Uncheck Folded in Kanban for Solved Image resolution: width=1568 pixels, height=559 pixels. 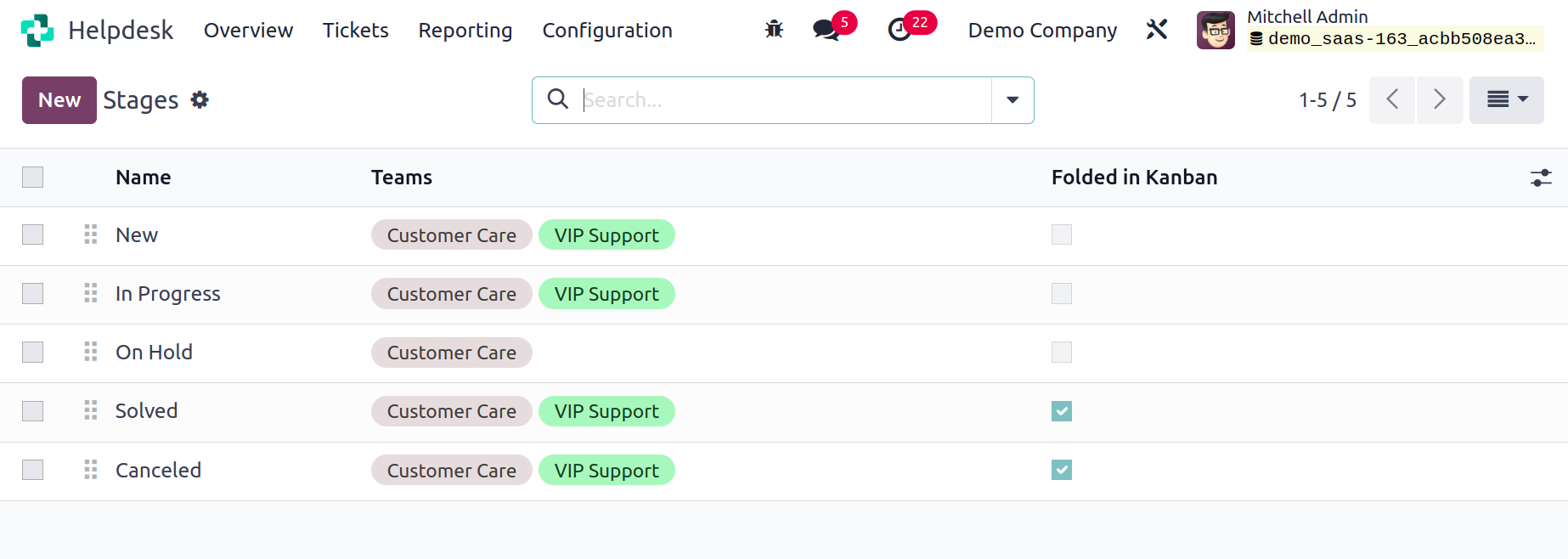1062,411
